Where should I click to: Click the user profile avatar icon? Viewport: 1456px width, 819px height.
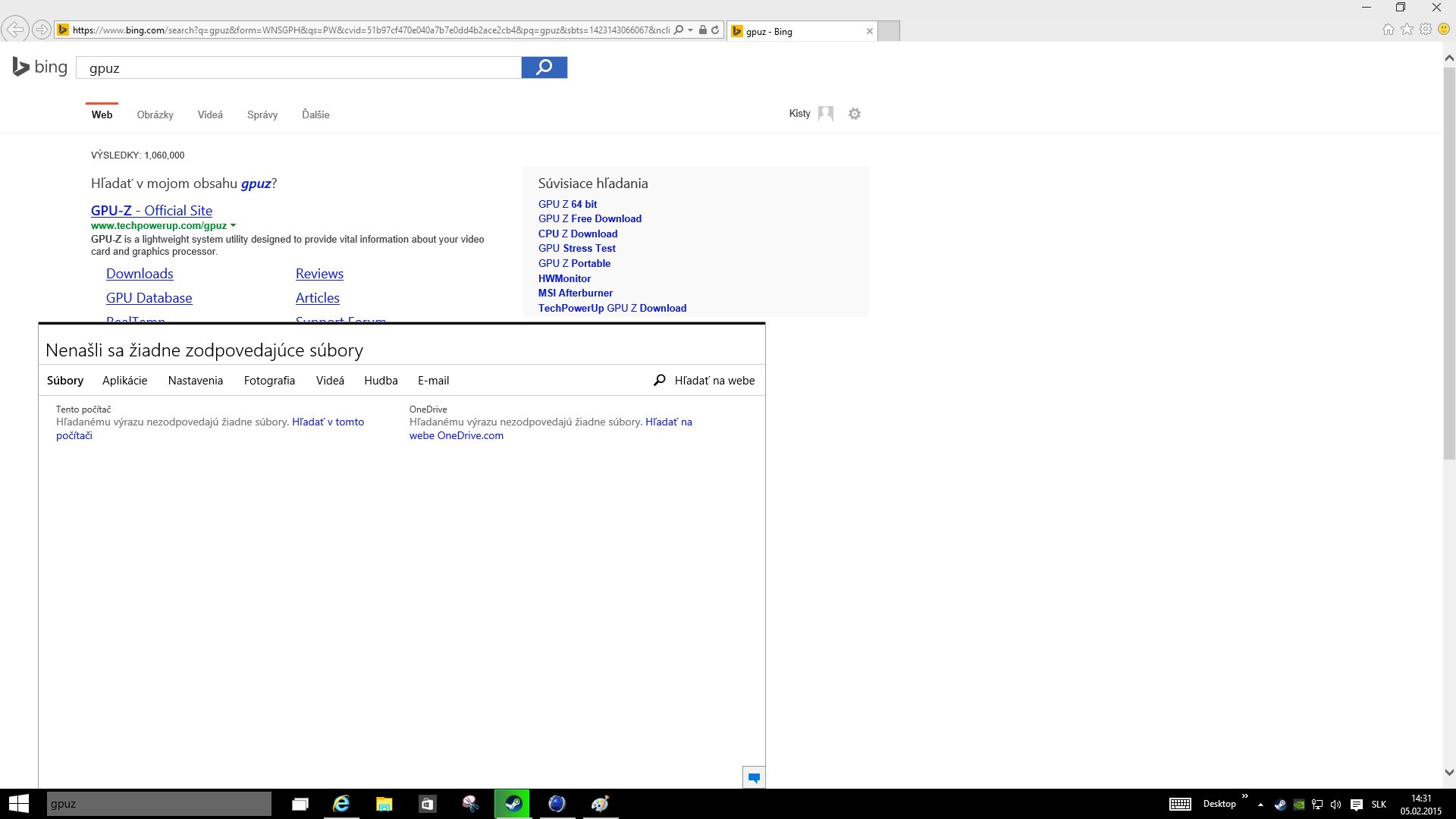click(x=826, y=114)
